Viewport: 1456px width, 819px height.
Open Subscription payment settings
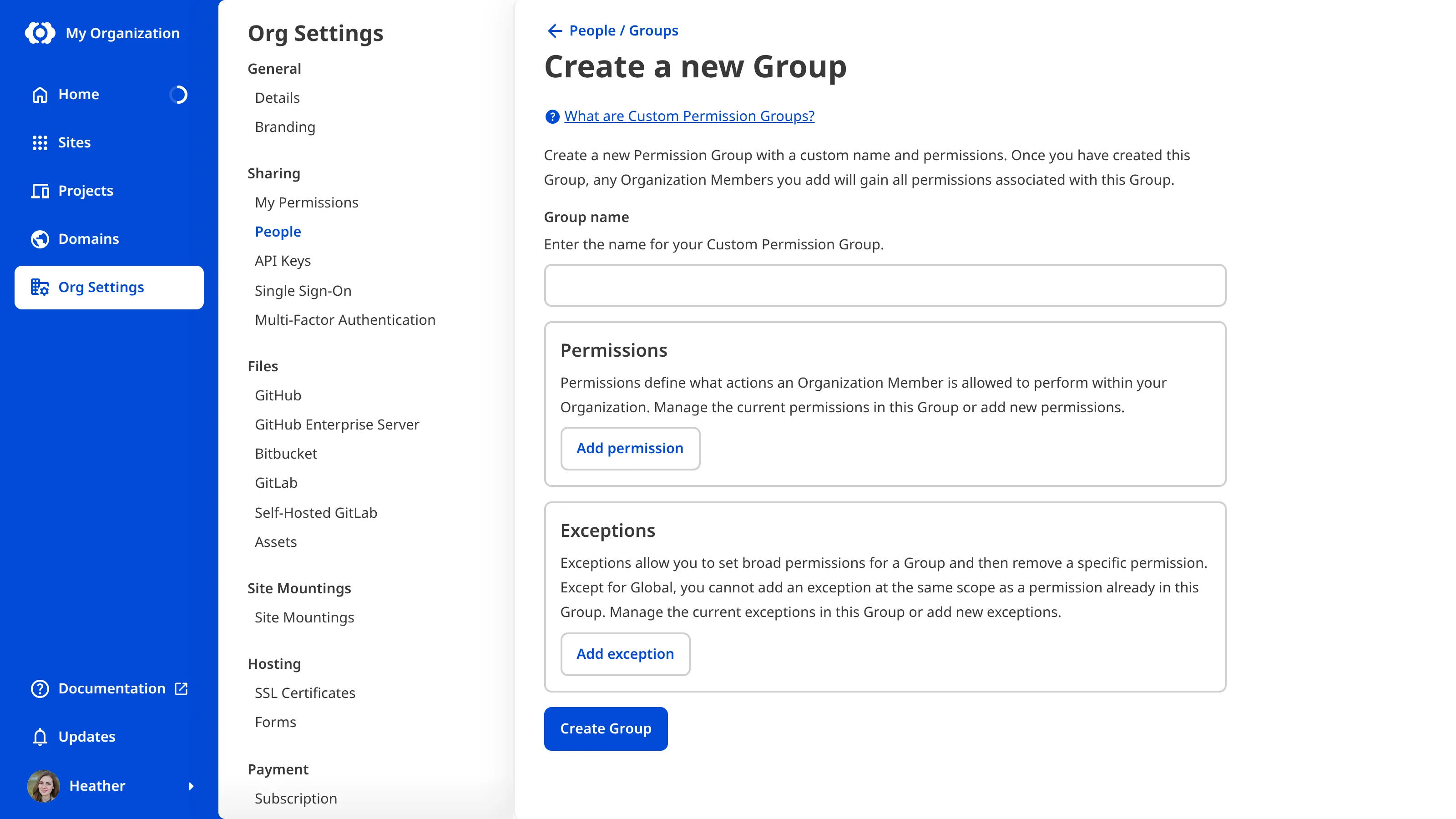[x=296, y=799]
